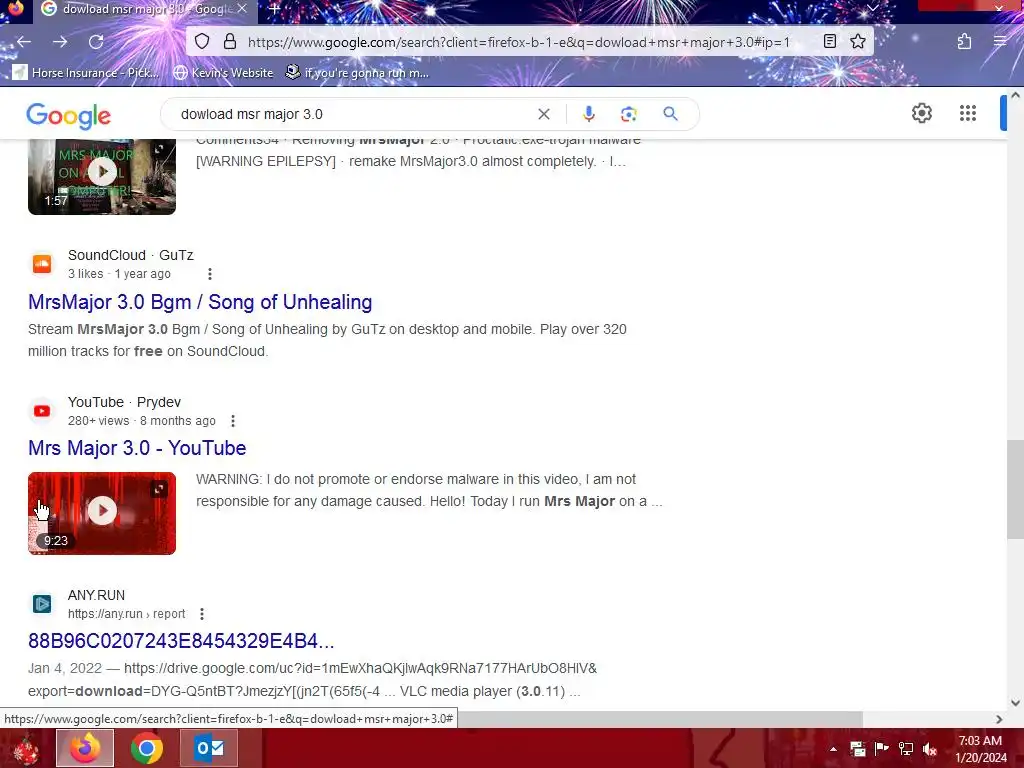1024x768 pixels.
Task: Click the horizontal scrollbar right arrow
Action: pyautogui.click(x=999, y=719)
